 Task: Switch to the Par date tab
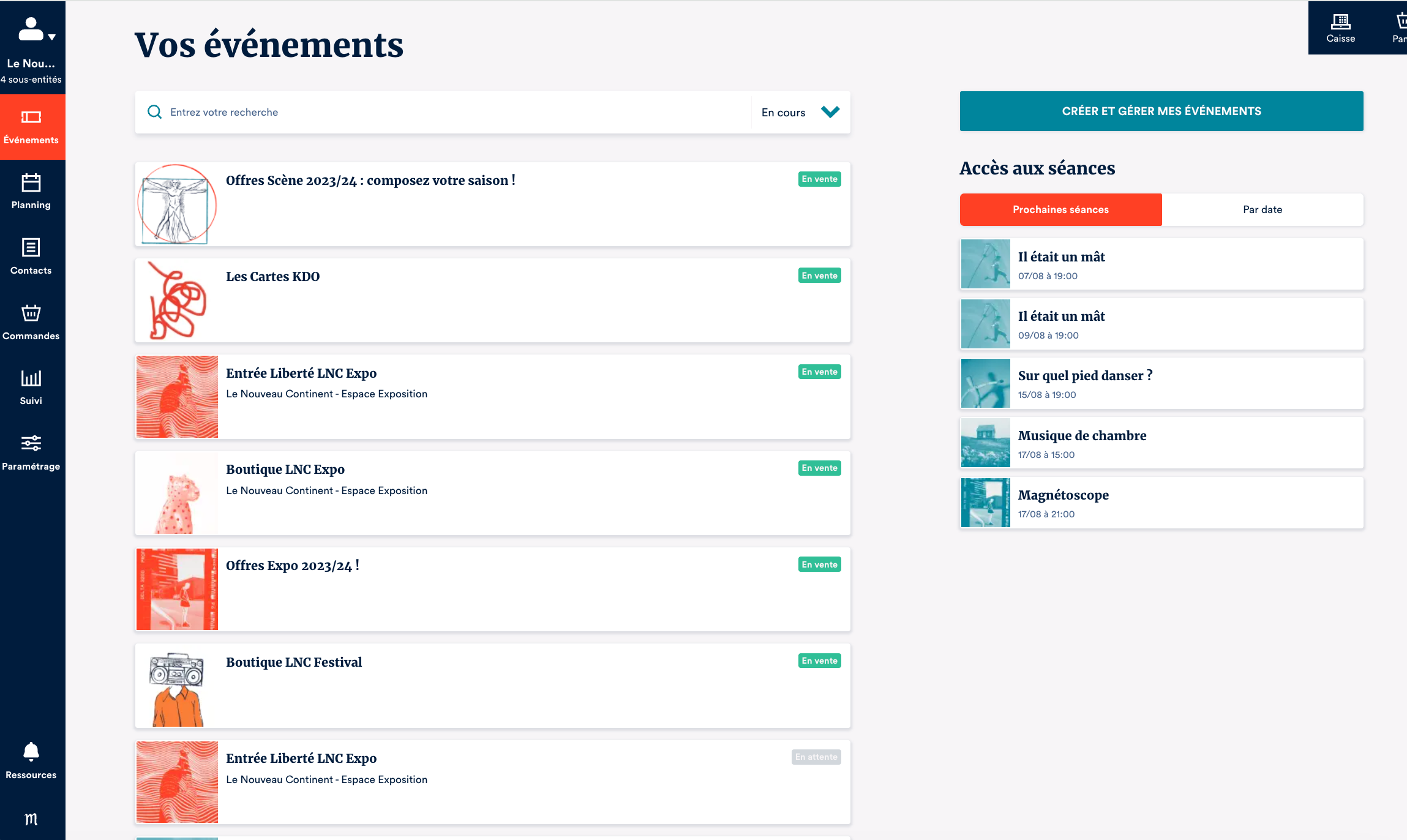pyautogui.click(x=1262, y=209)
